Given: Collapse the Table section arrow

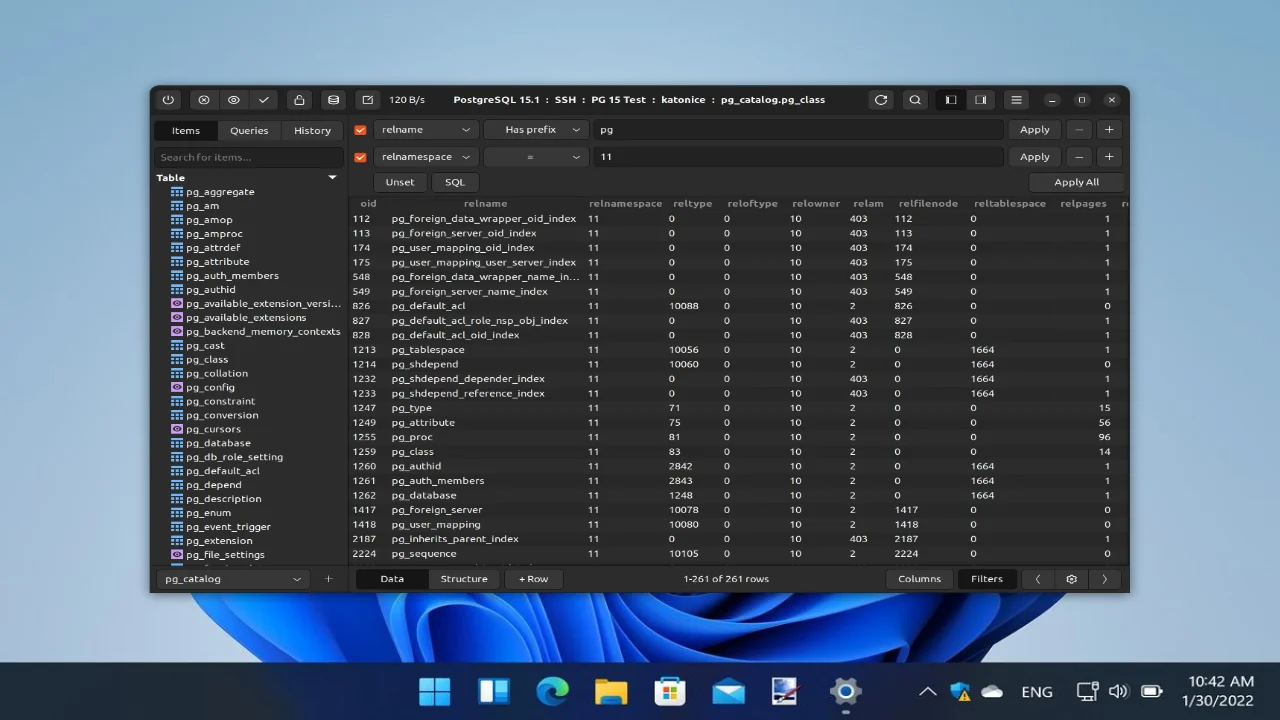Looking at the screenshot, I should [x=333, y=178].
